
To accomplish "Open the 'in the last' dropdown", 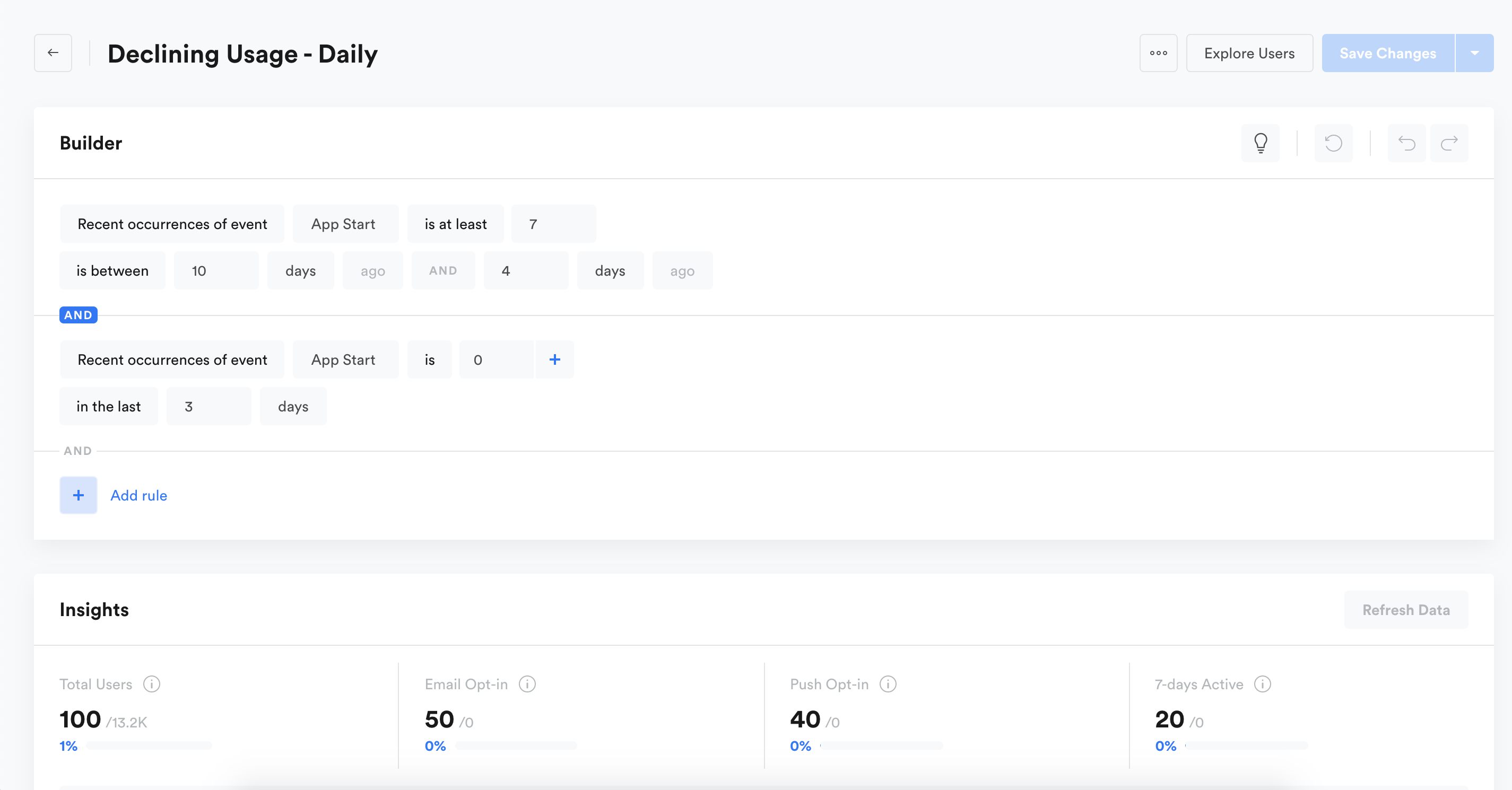I will [x=109, y=407].
